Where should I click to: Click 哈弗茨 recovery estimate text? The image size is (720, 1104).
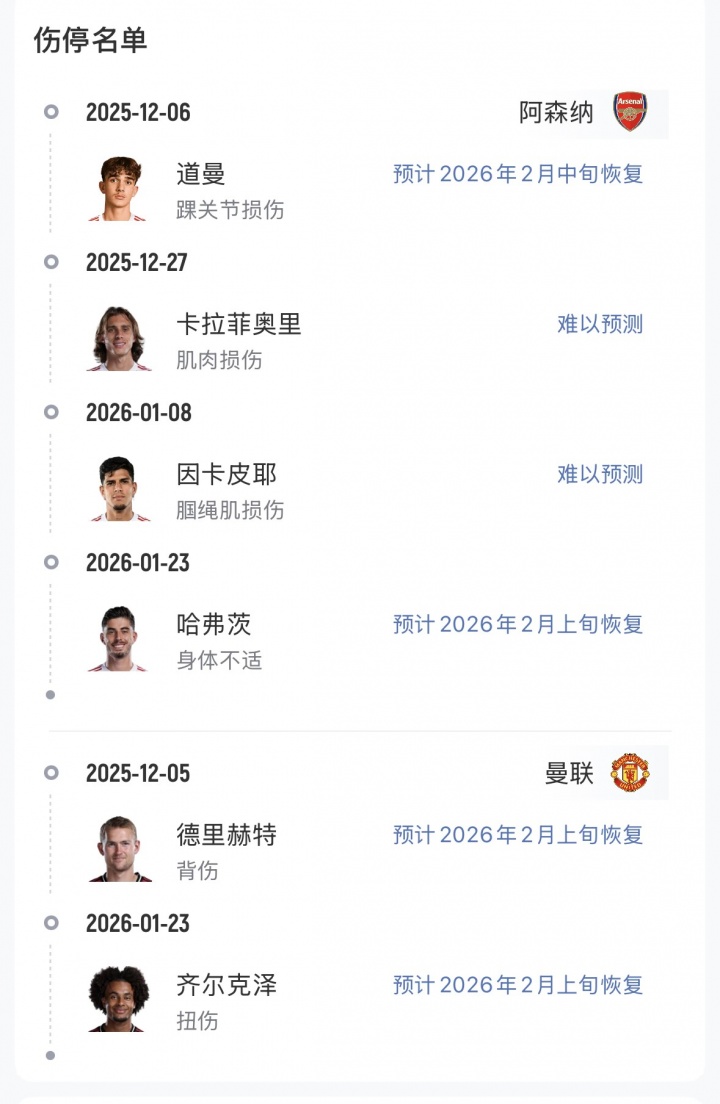point(517,624)
